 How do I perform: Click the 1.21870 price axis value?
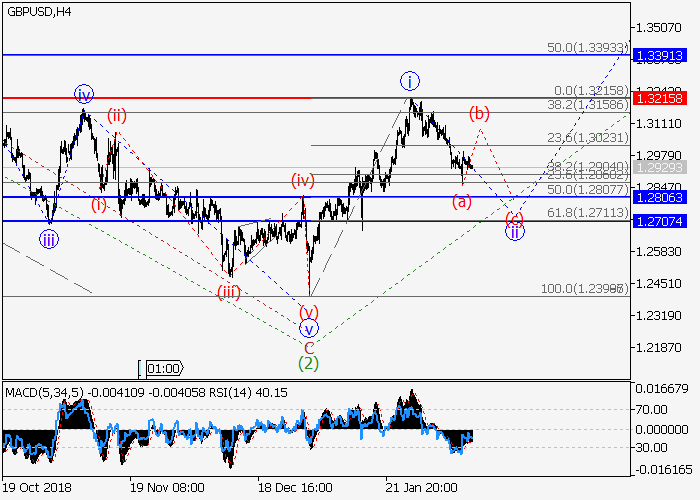(x=658, y=347)
